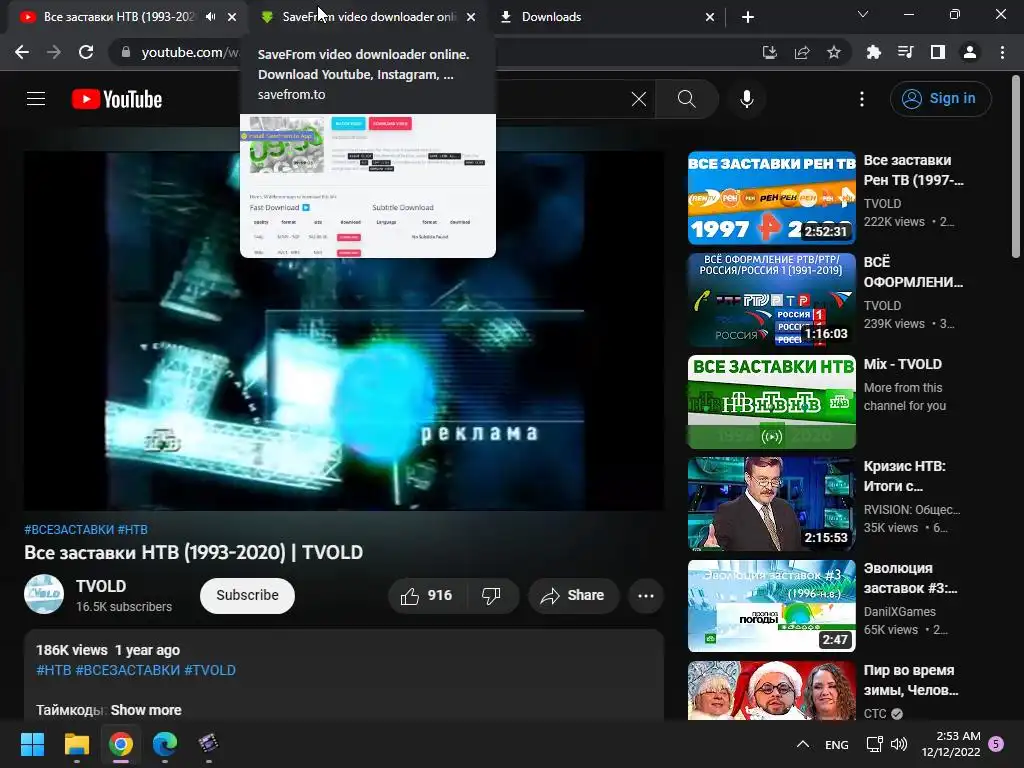Open the ENG language switcher
Image resolution: width=1024 pixels, height=768 pixels.
point(837,744)
